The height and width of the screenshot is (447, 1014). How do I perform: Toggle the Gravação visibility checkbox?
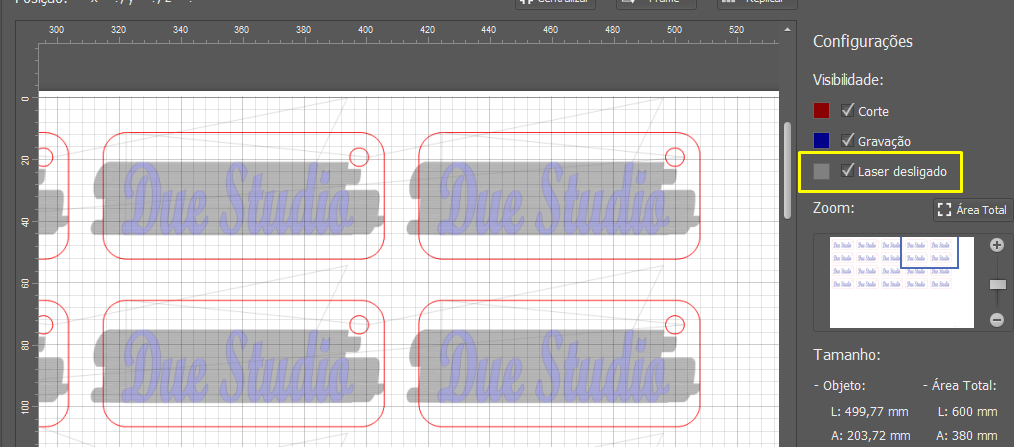click(x=847, y=140)
